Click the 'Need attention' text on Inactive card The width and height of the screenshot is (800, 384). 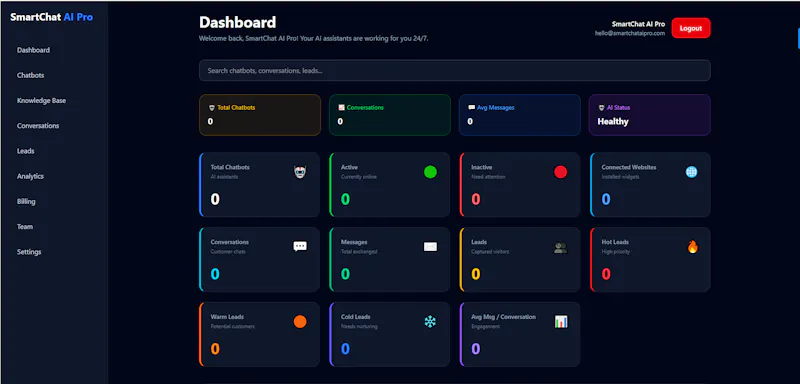point(488,177)
